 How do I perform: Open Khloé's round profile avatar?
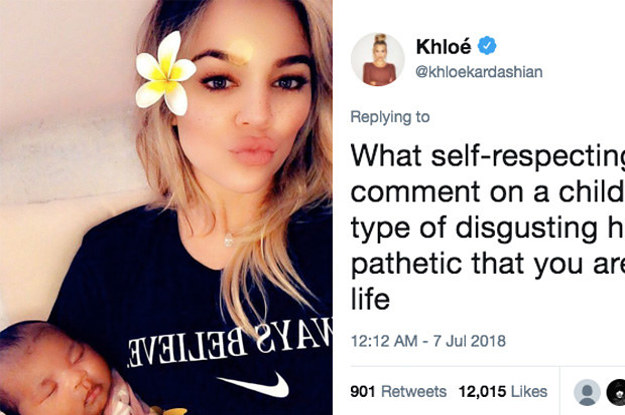(x=377, y=59)
